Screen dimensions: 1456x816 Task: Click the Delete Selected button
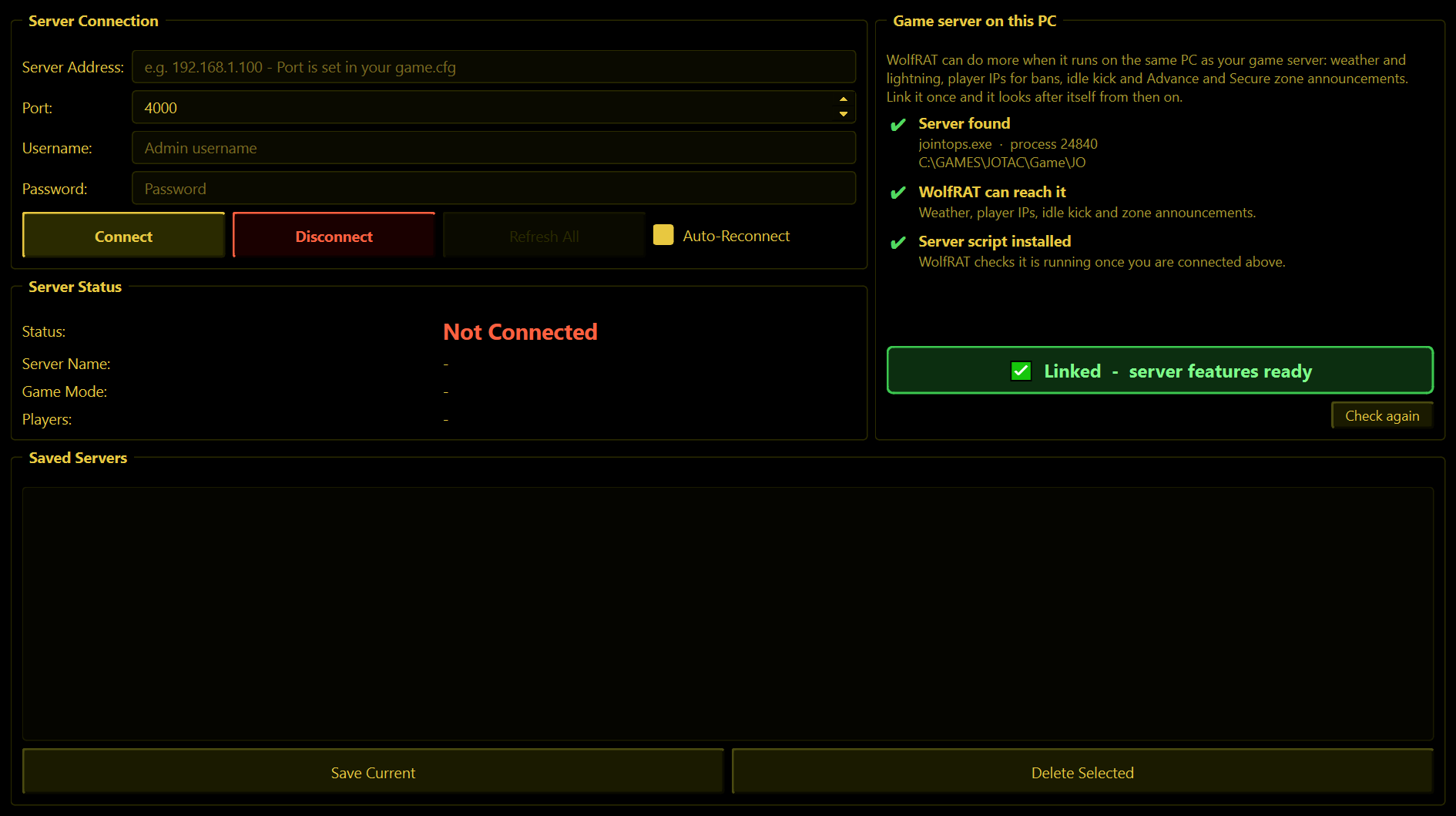1082,773
